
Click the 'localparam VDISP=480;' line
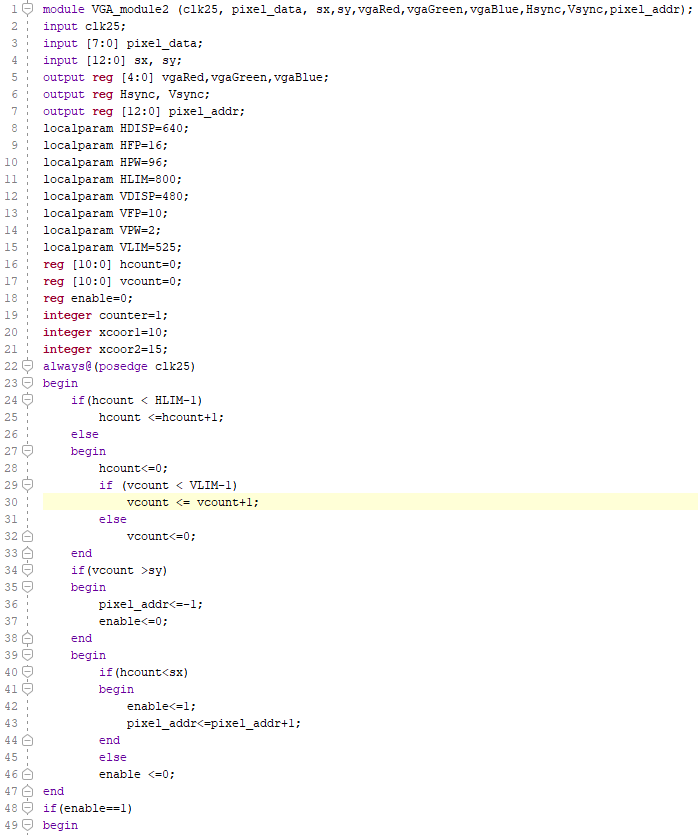[116, 196]
